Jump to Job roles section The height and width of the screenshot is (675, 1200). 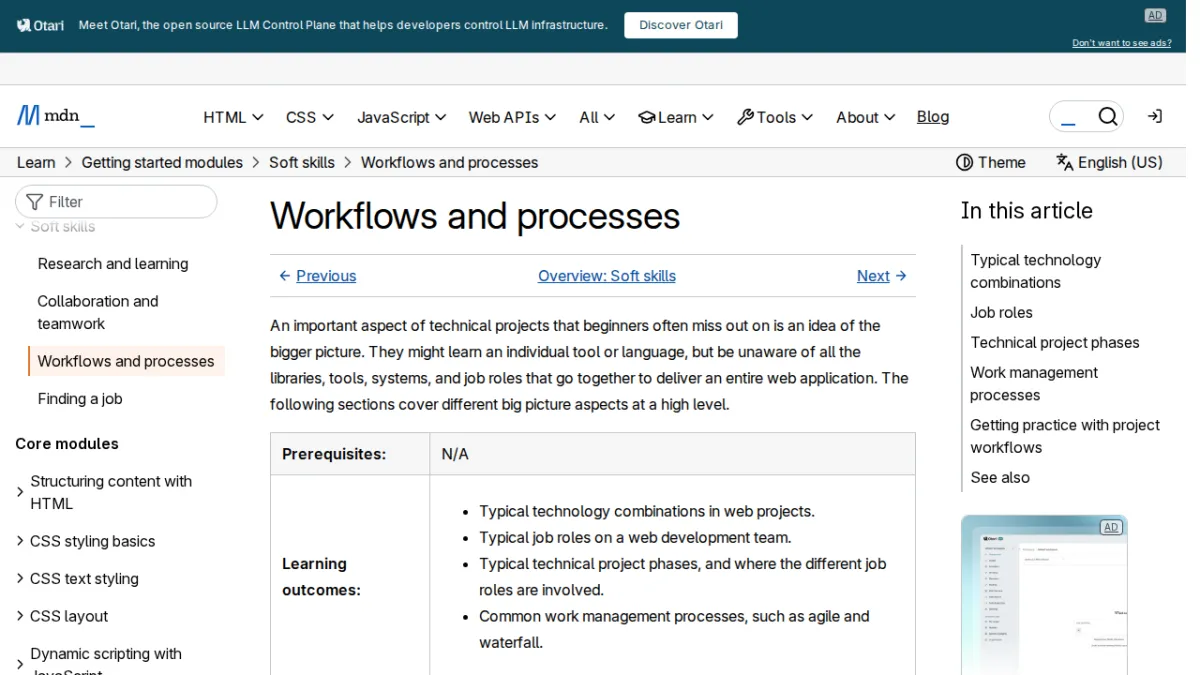[1001, 313]
